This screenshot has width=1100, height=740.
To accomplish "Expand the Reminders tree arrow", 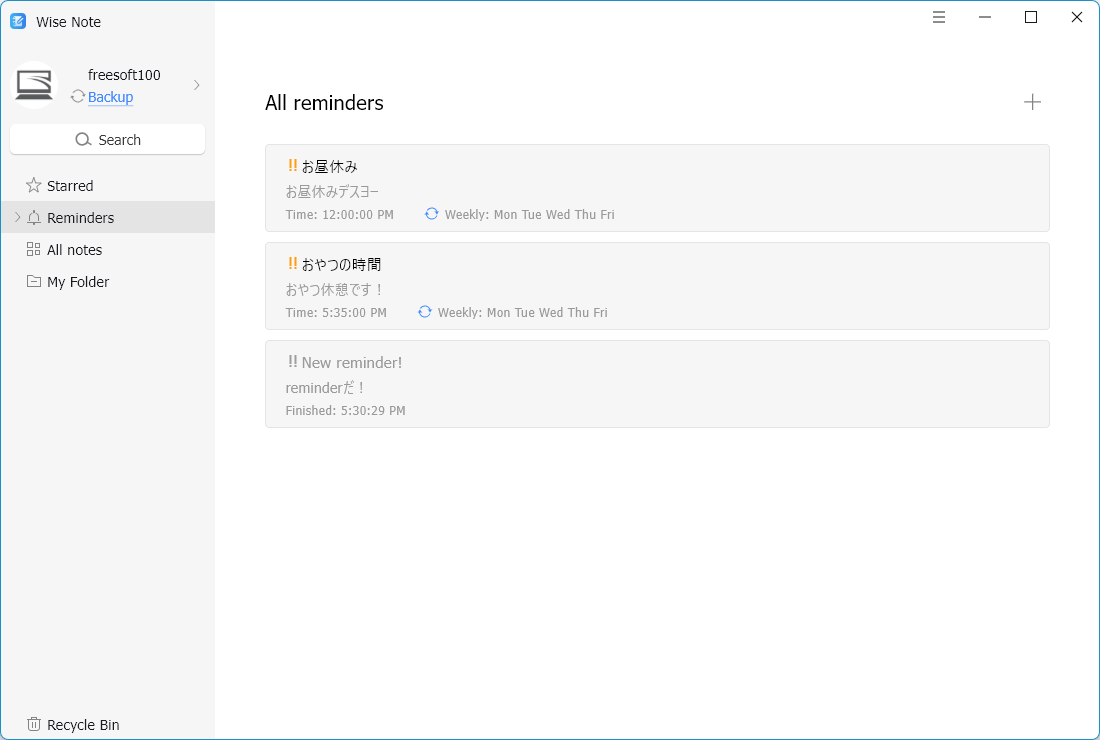I will (x=17, y=218).
